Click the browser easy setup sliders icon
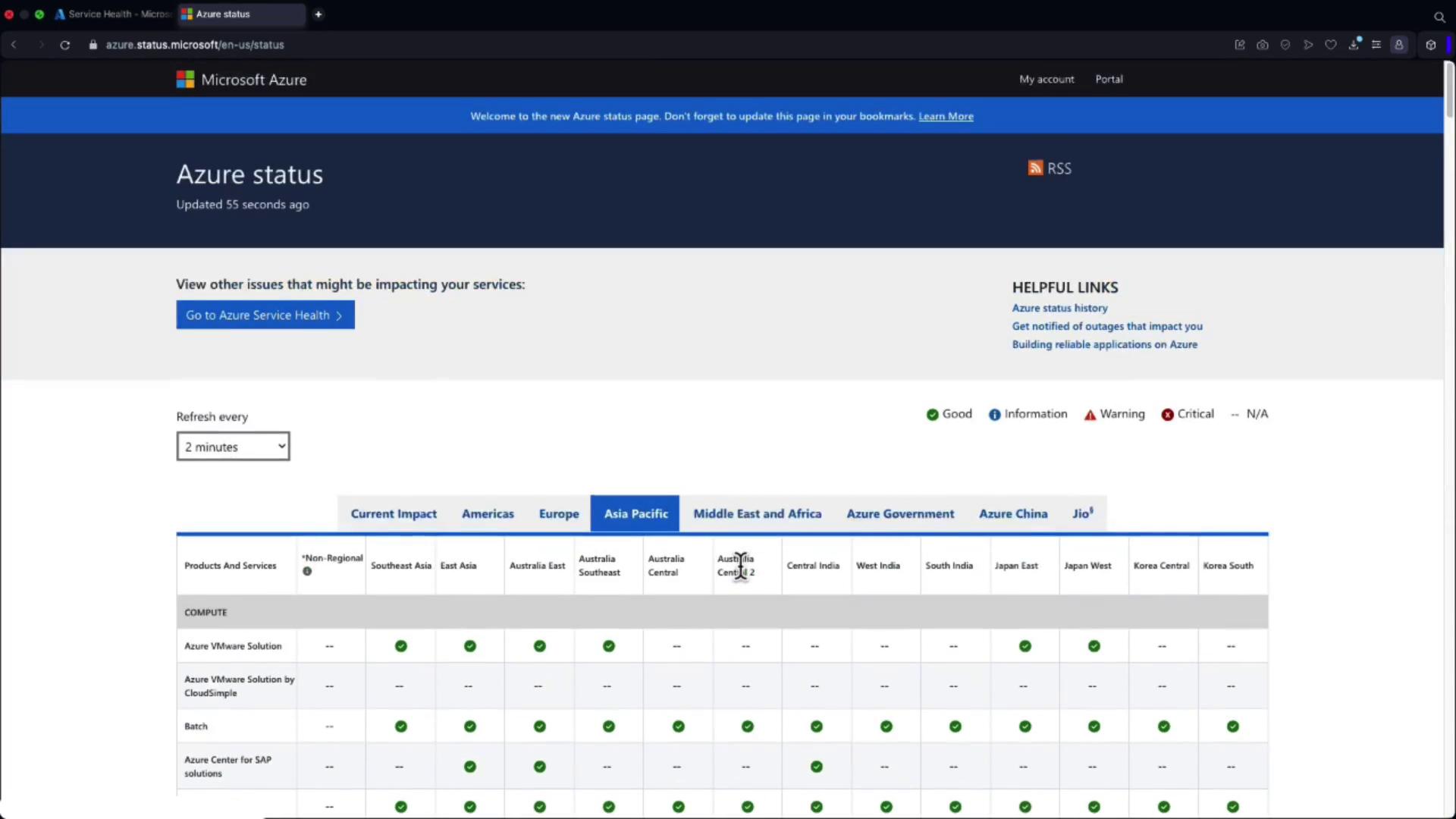Viewport: 1456px width, 819px height. (x=1376, y=45)
